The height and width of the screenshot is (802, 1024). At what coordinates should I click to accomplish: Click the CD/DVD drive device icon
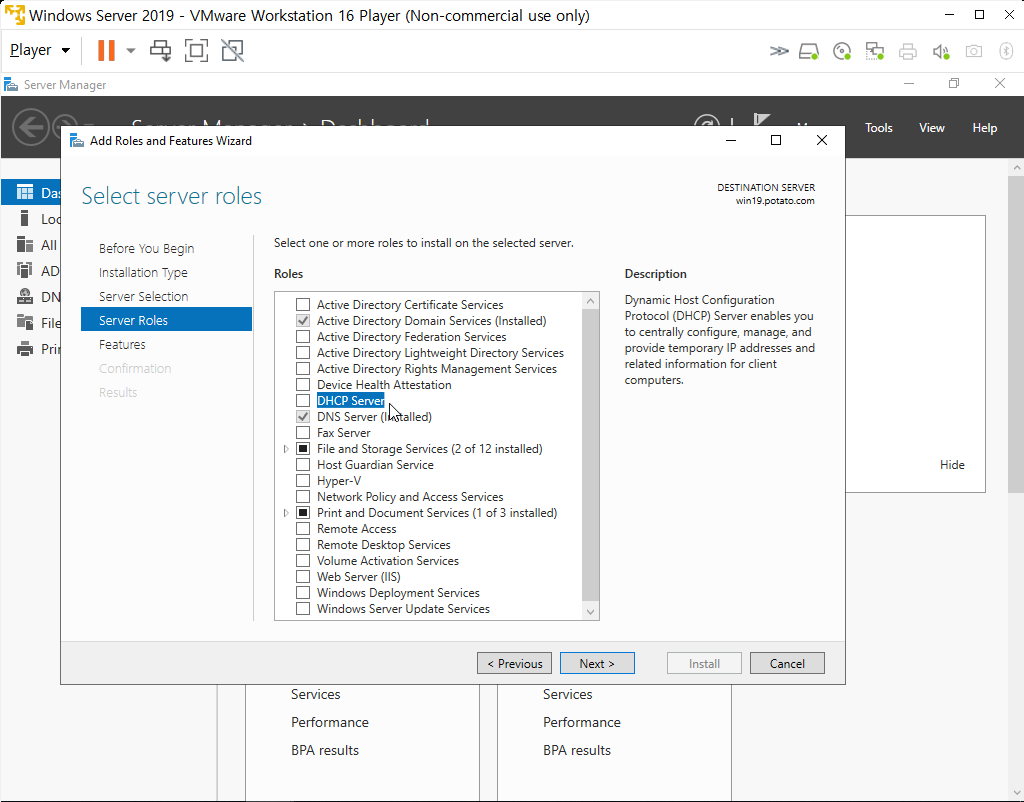click(x=842, y=51)
